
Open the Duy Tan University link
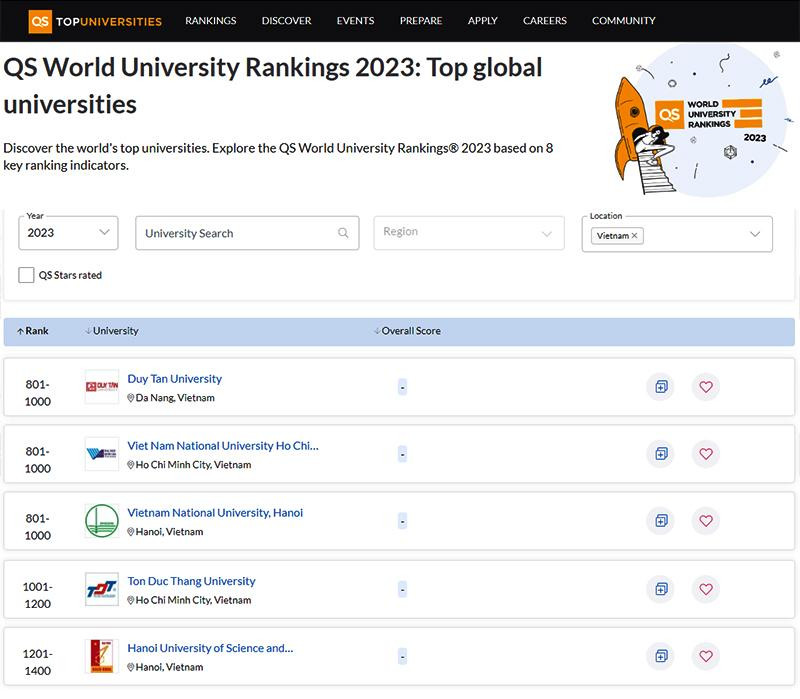tap(175, 379)
